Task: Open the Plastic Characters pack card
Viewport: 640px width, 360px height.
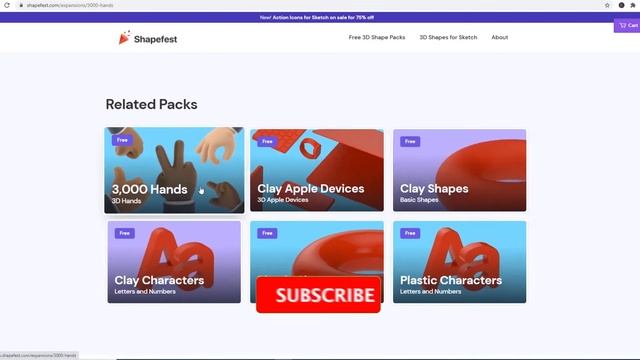Action: click(460, 262)
